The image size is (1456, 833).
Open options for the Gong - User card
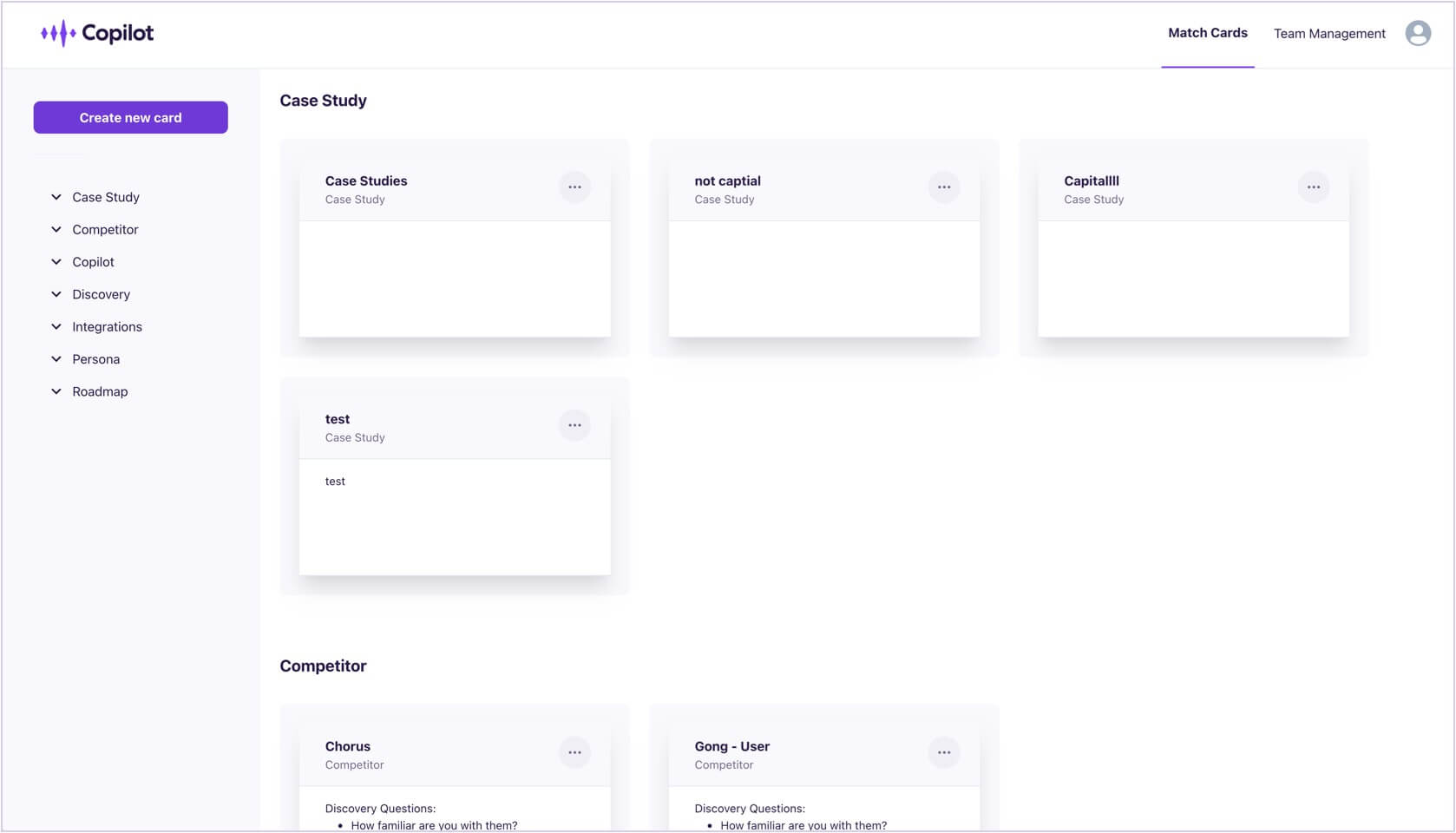pyautogui.click(x=944, y=752)
